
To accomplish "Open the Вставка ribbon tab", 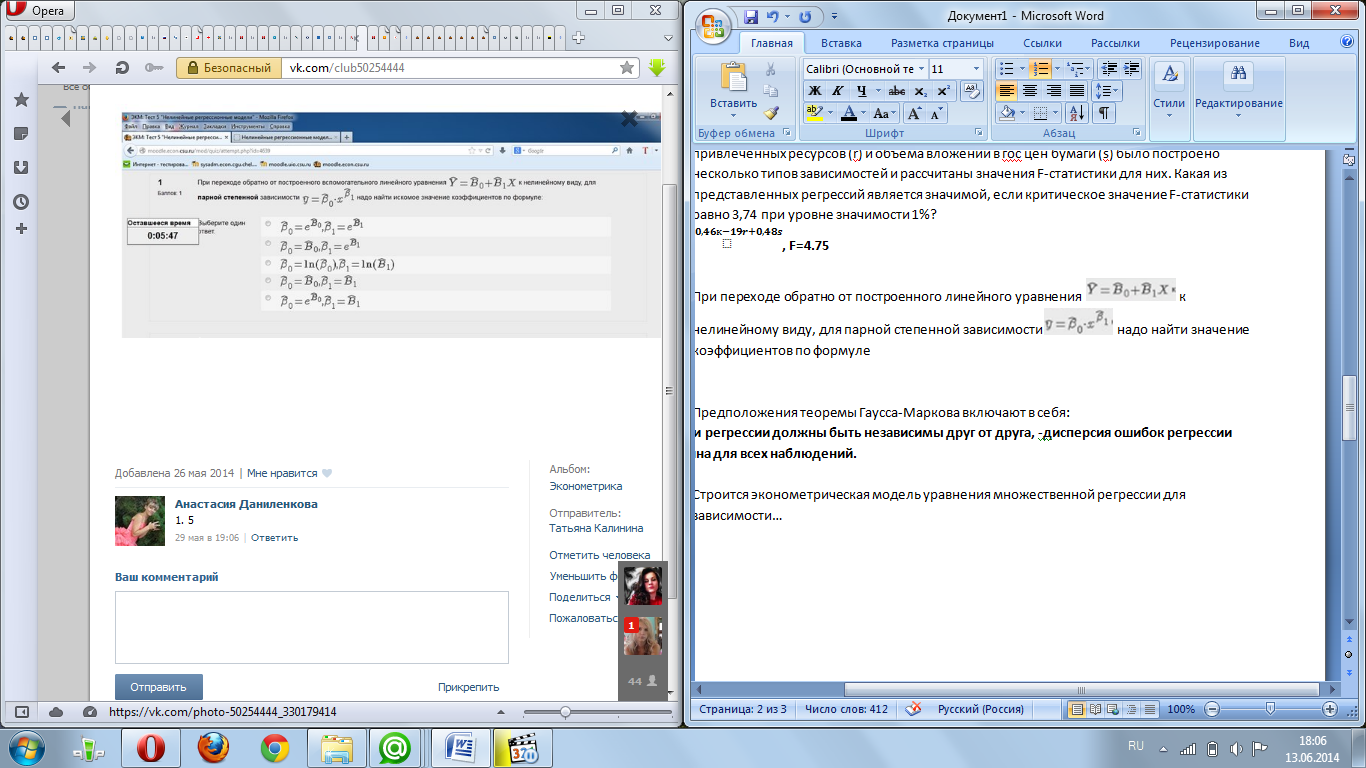I will (x=841, y=43).
